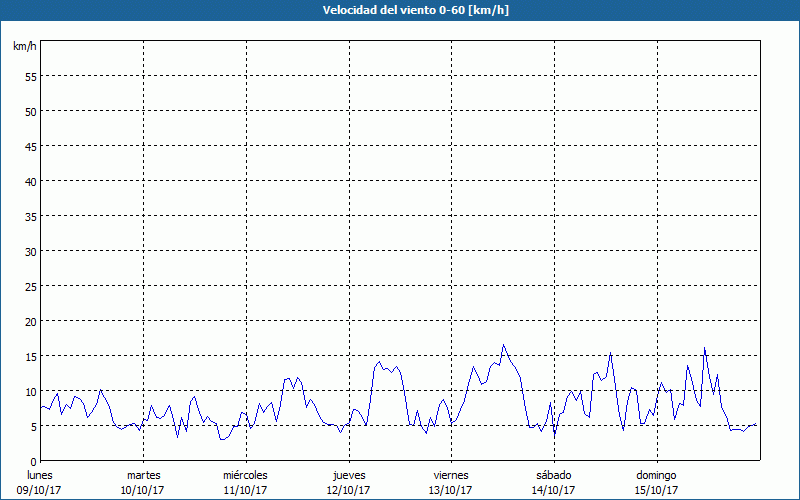Pick the 14/10/17 date label
Image resolution: width=800 pixels, height=500 pixels.
coord(553,490)
